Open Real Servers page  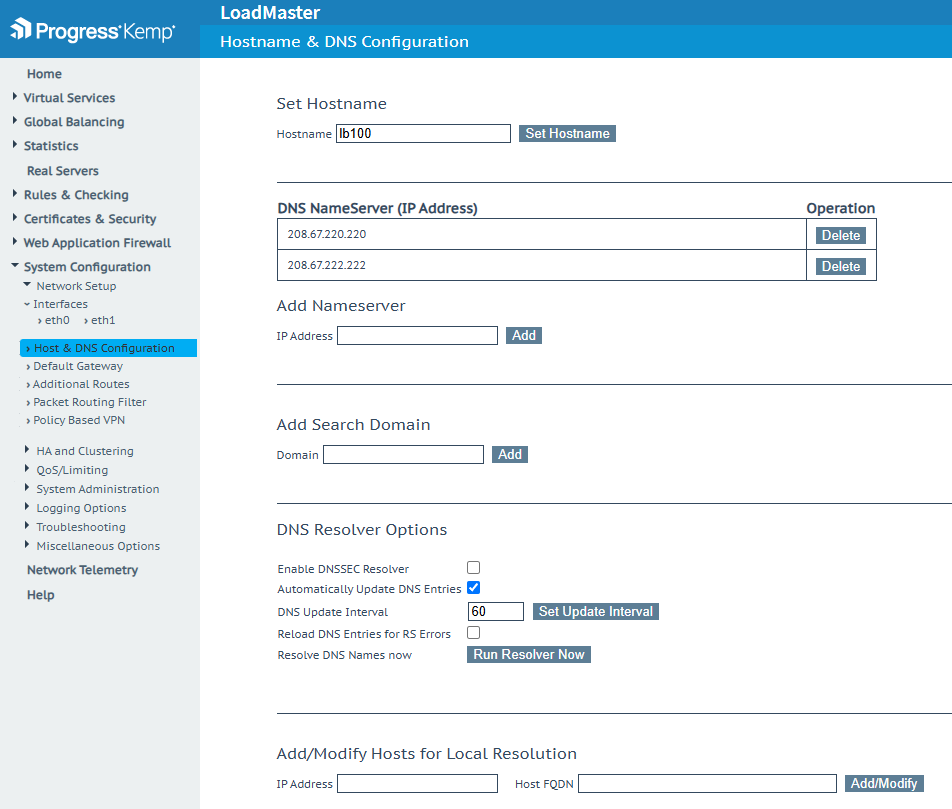point(63,171)
